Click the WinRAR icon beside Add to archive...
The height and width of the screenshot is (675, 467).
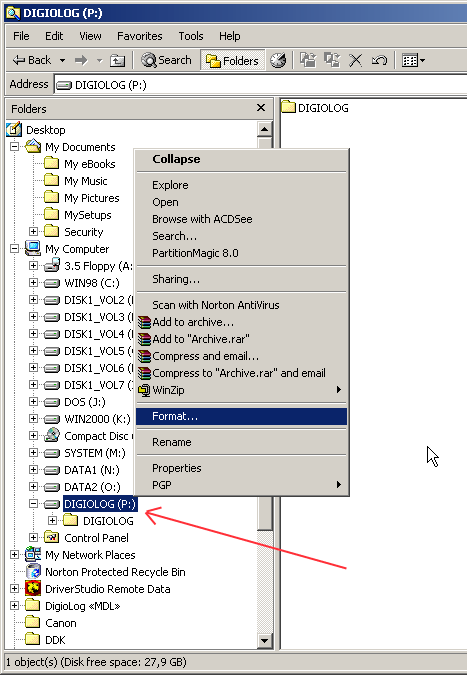(x=145, y=322)
